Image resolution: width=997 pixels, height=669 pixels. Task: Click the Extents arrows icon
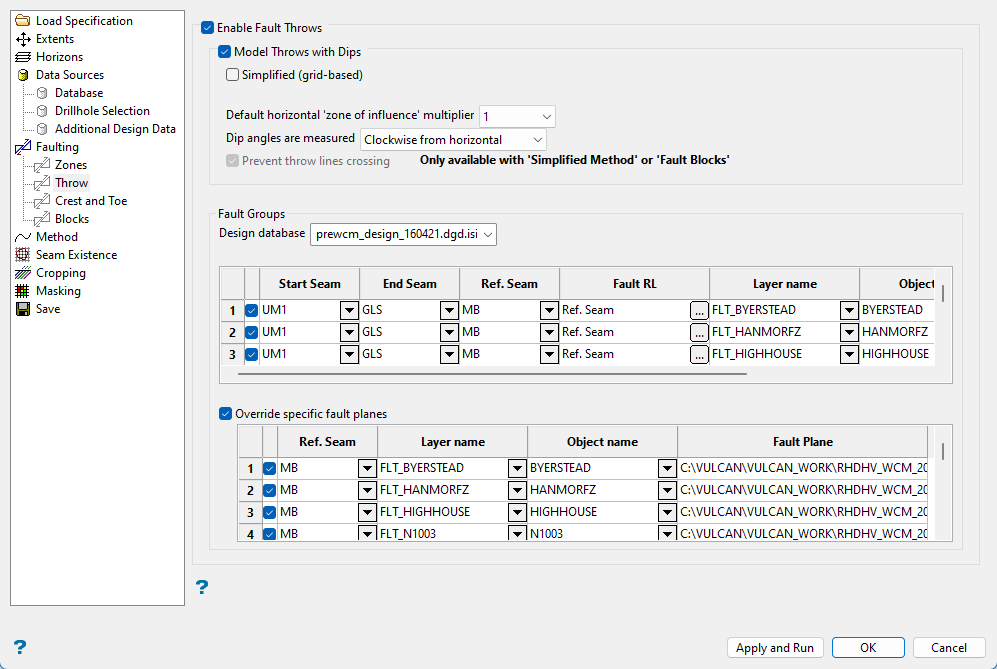point(23,39)
